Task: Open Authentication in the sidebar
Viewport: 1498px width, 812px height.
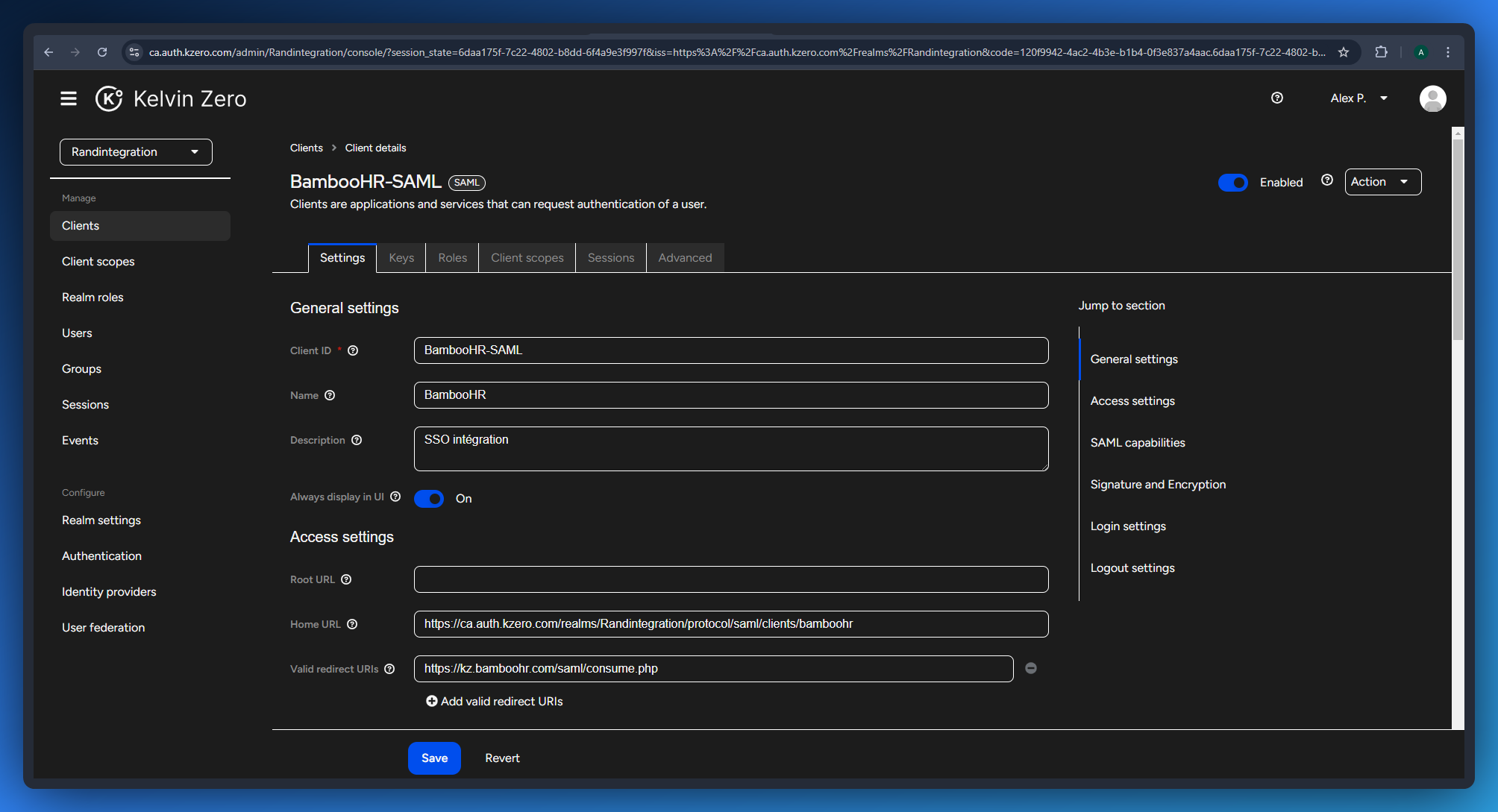Action: tap(140, 556)
